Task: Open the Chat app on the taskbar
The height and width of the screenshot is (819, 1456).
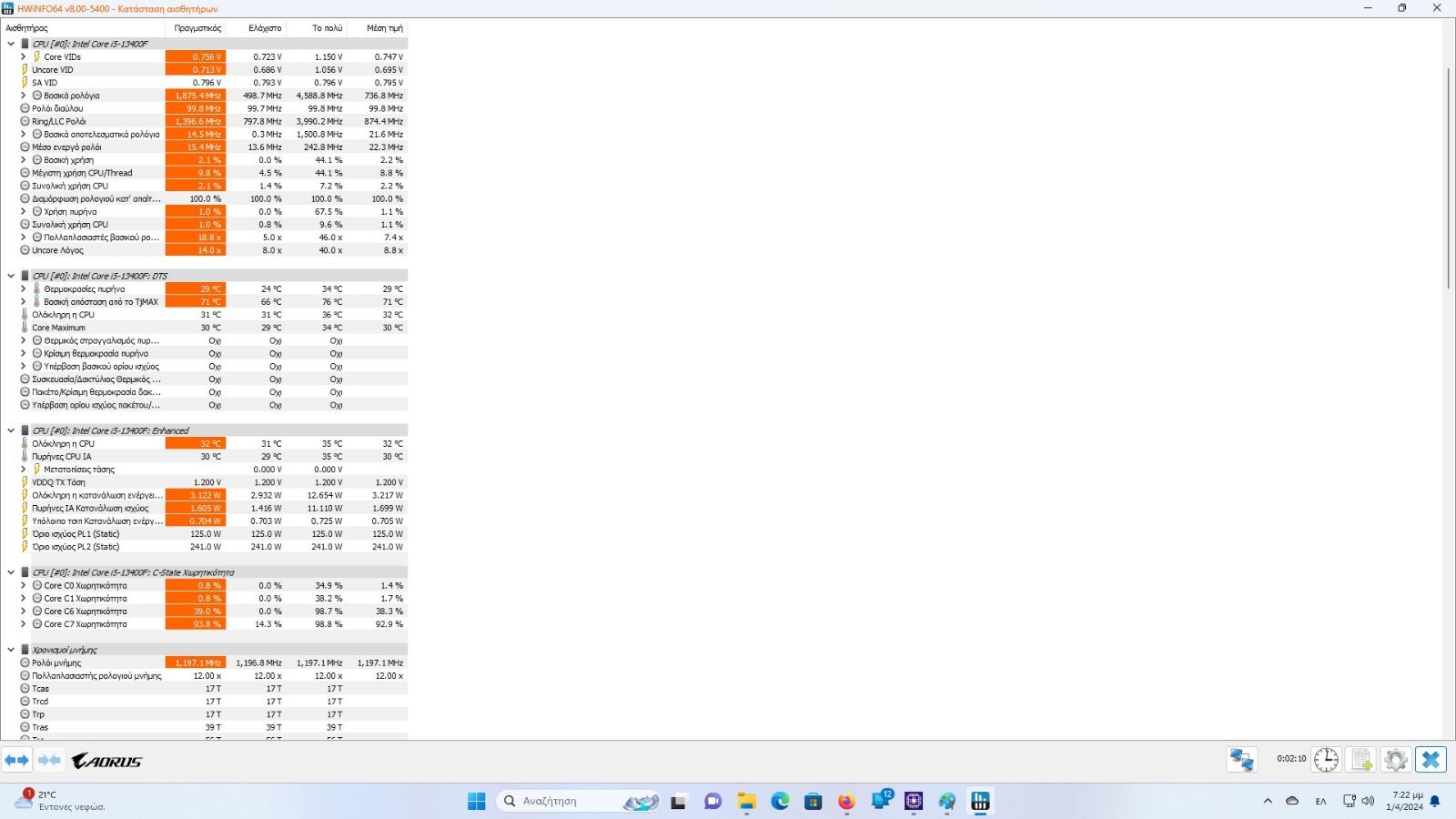Action: point(713,801)
